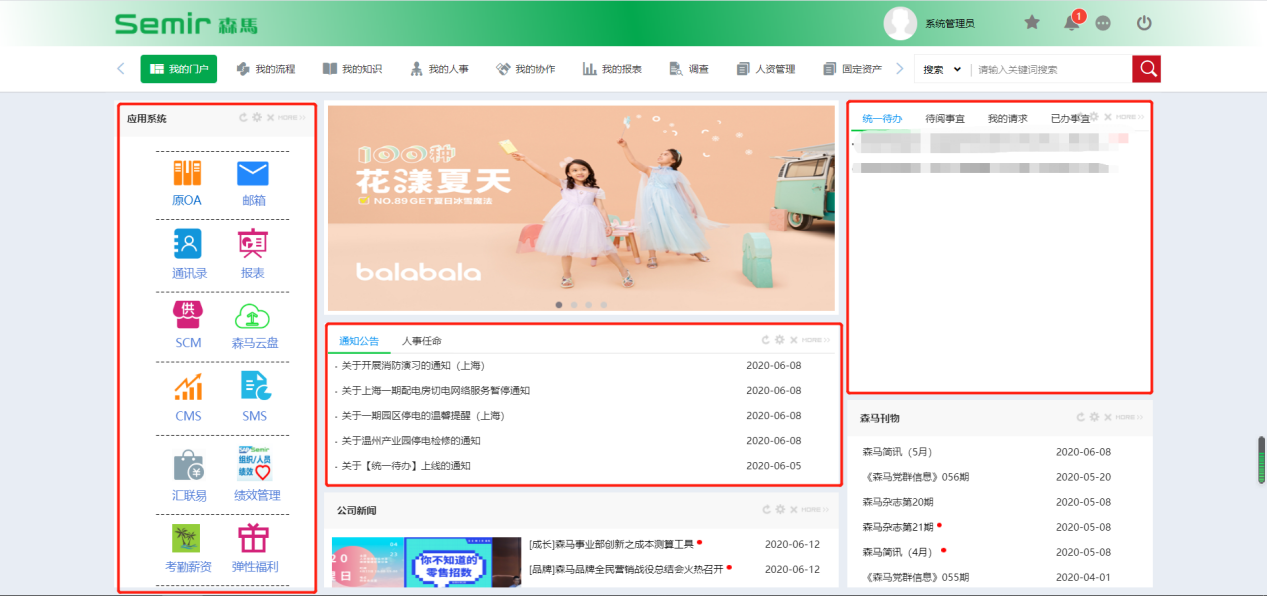Open the 调查 survey menu

pos(689,69)
